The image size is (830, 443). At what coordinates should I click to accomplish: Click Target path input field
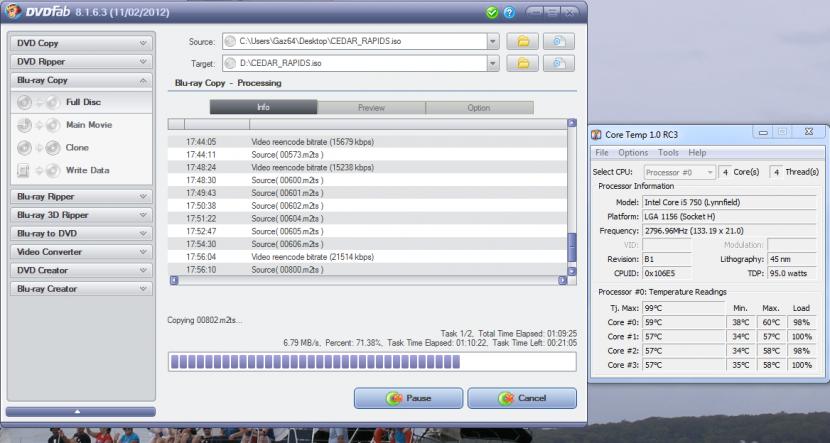point(355,64)
